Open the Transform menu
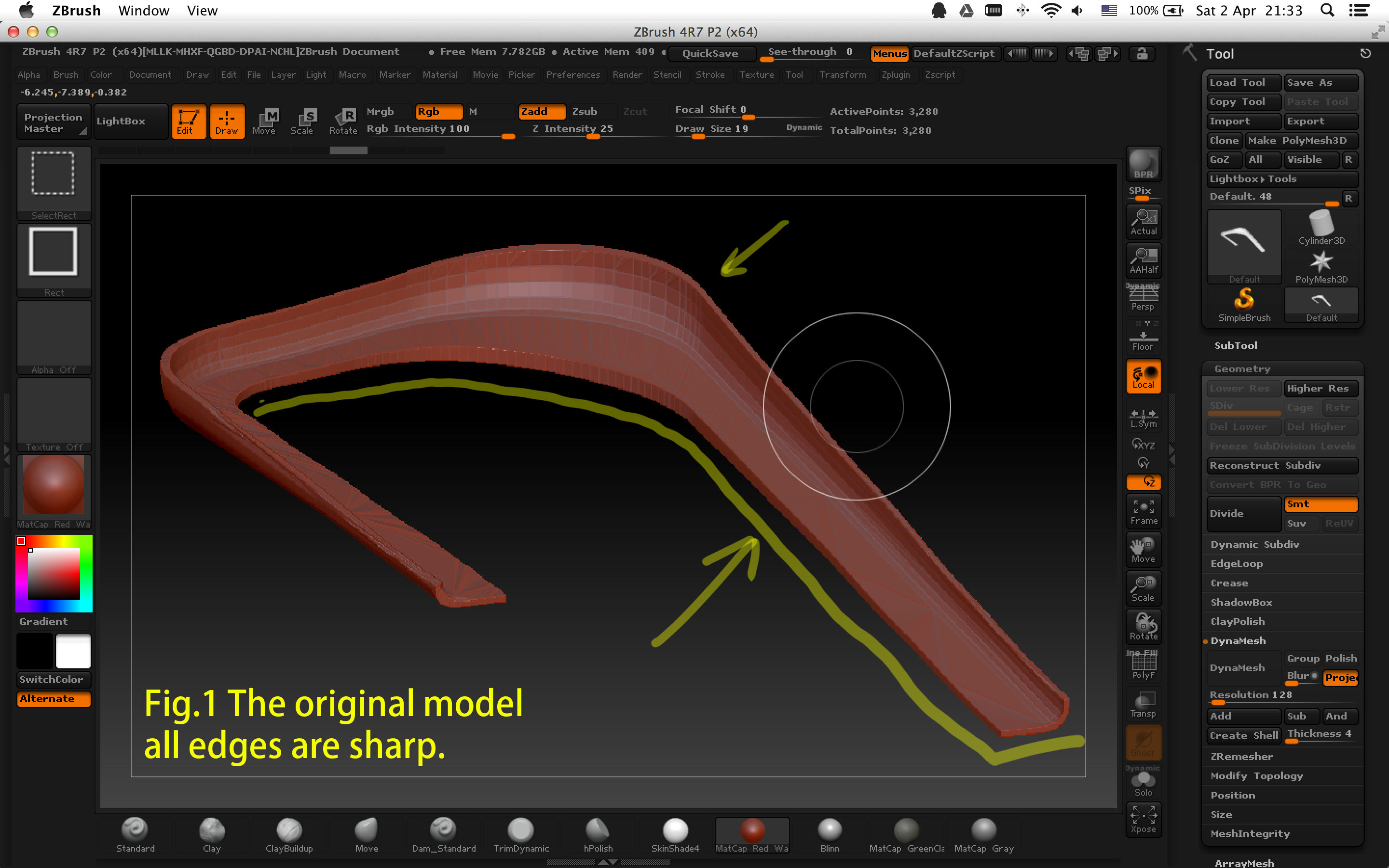The image size is (1389, 868). [x=843, y=75]
